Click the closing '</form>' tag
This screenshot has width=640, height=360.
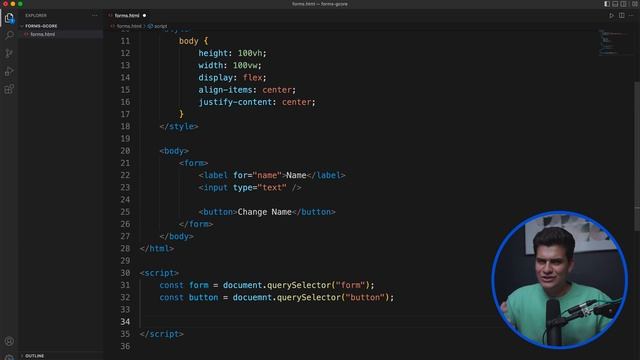(x=196, y=224)
